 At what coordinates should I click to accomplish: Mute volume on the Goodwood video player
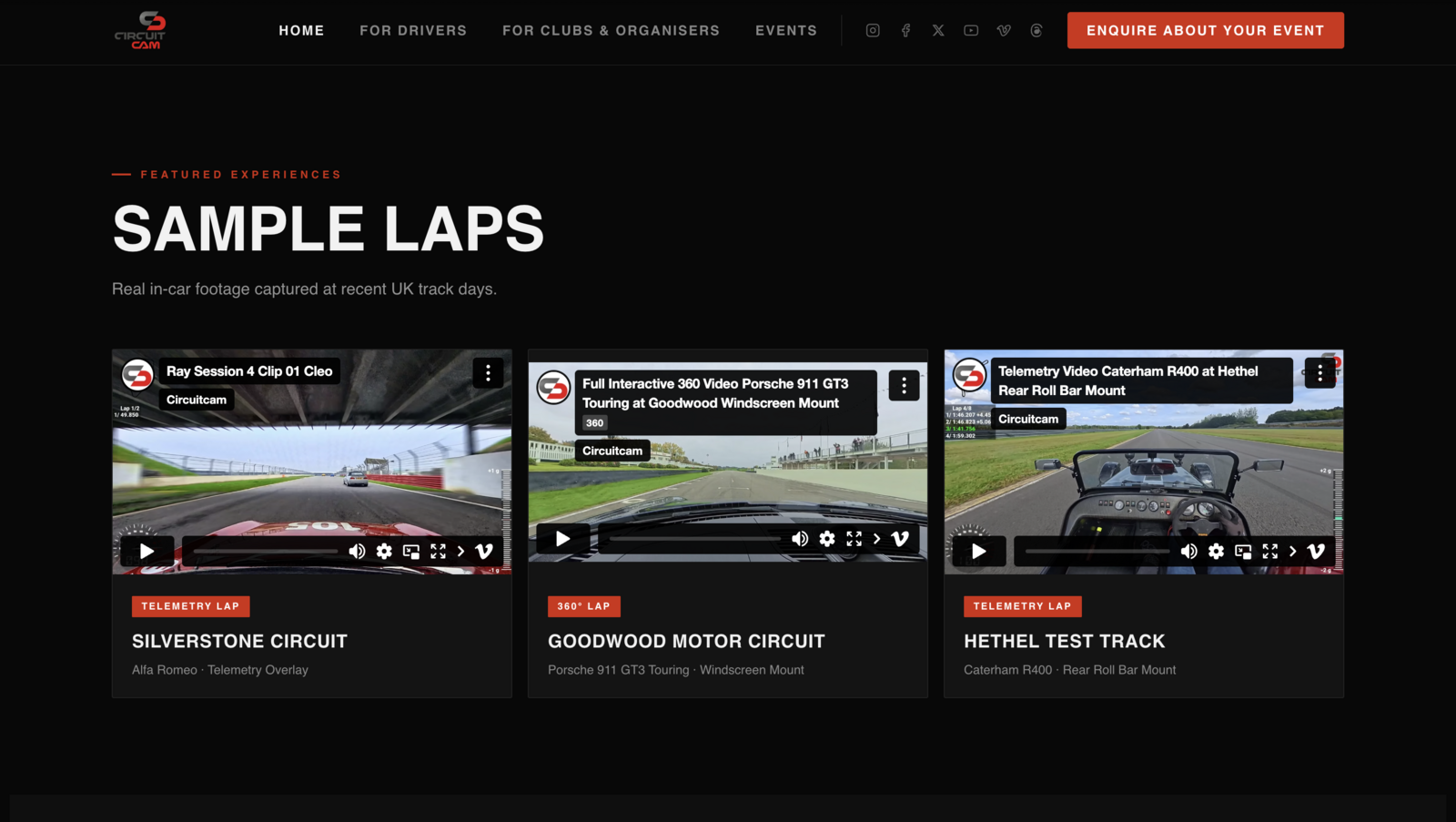799,539
